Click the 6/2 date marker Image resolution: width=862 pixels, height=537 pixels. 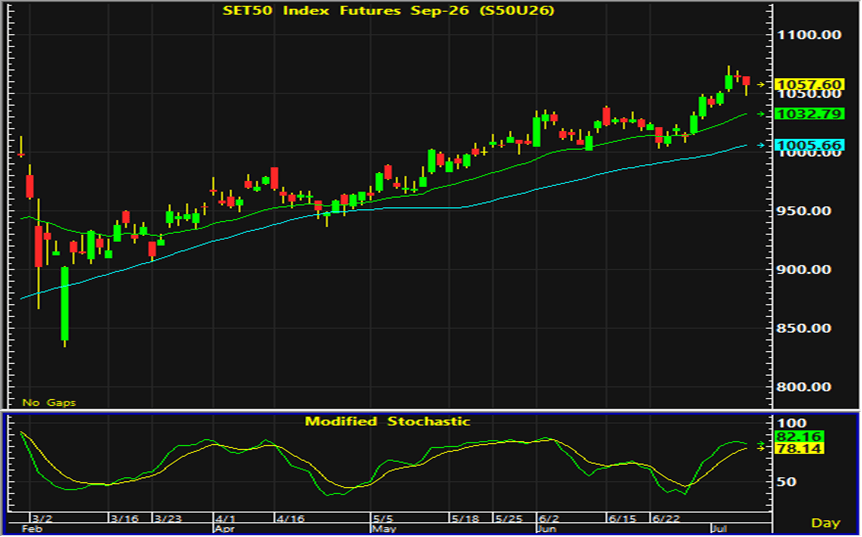(x=549, y=518)
